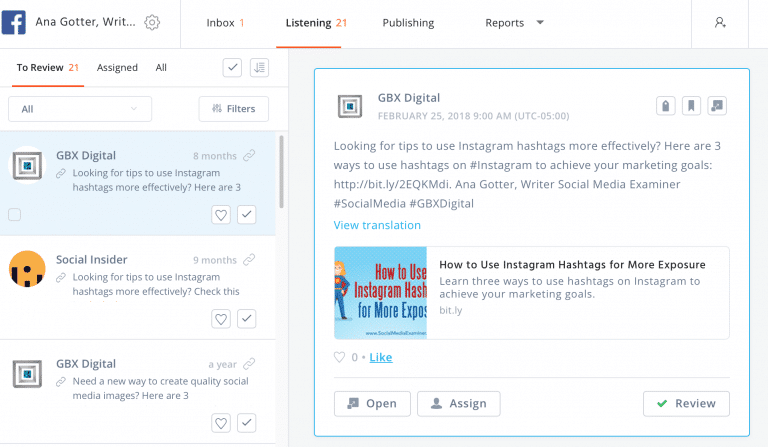Open the Instagram Hashtags article thumbnail
The width and height of the screenshot is (768, 447).
tap(380, 293)
